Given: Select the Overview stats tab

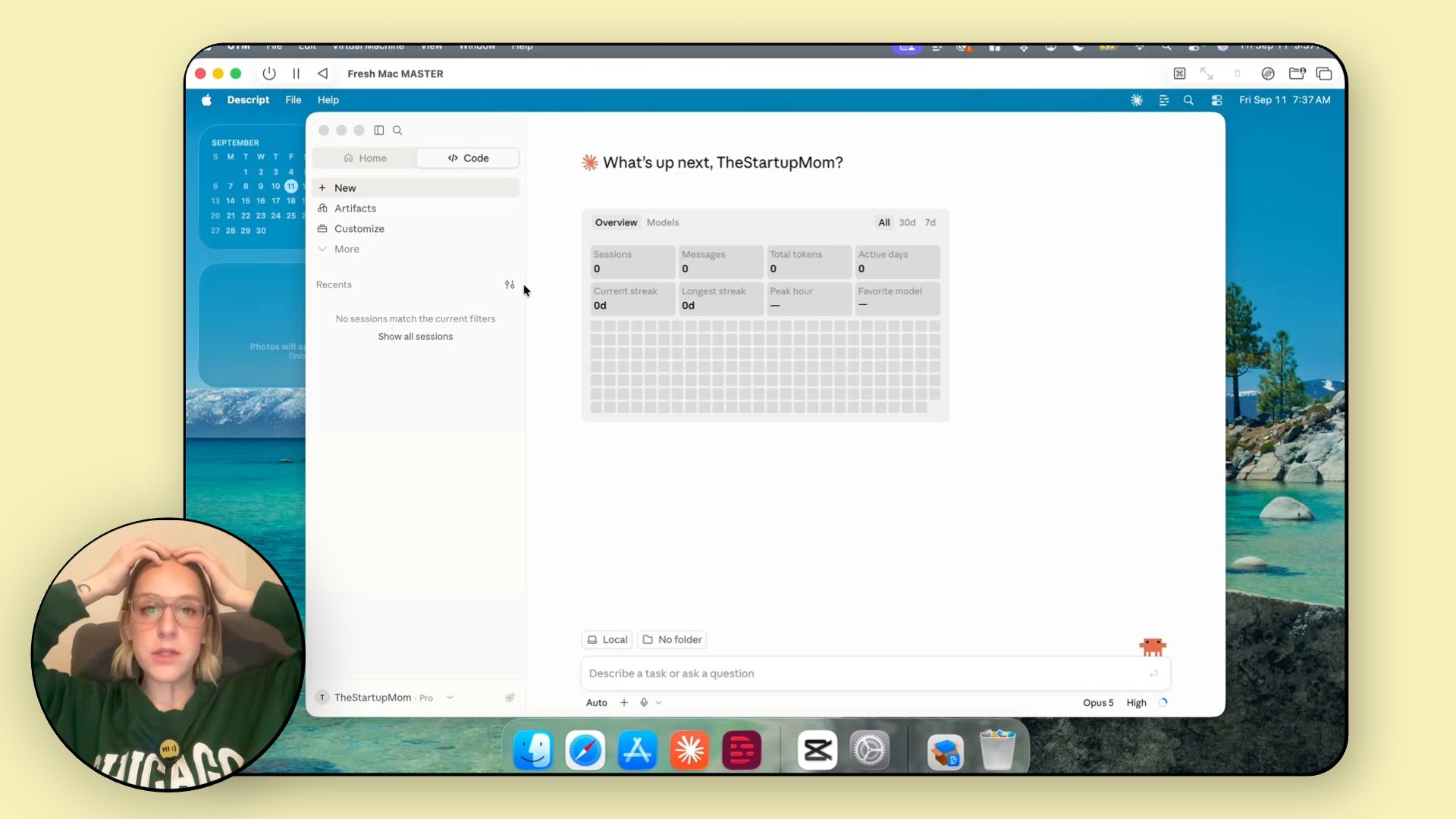Looking at the screenshot, I should coord(616,222).
